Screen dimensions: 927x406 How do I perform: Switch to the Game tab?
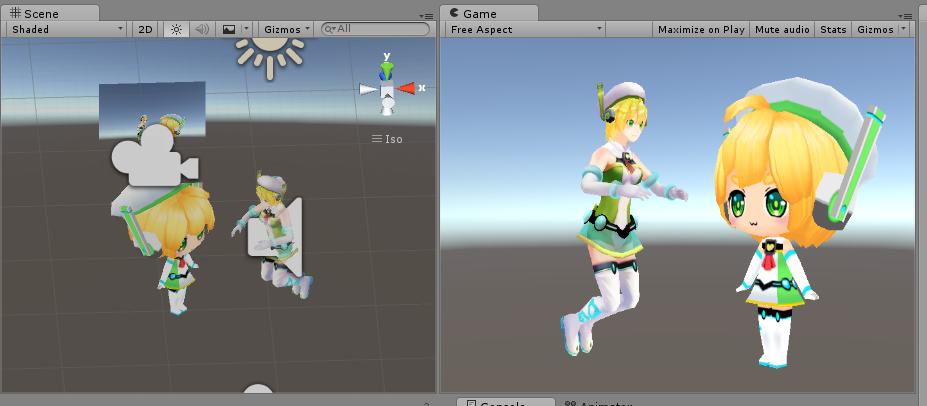tap(490, 14)
